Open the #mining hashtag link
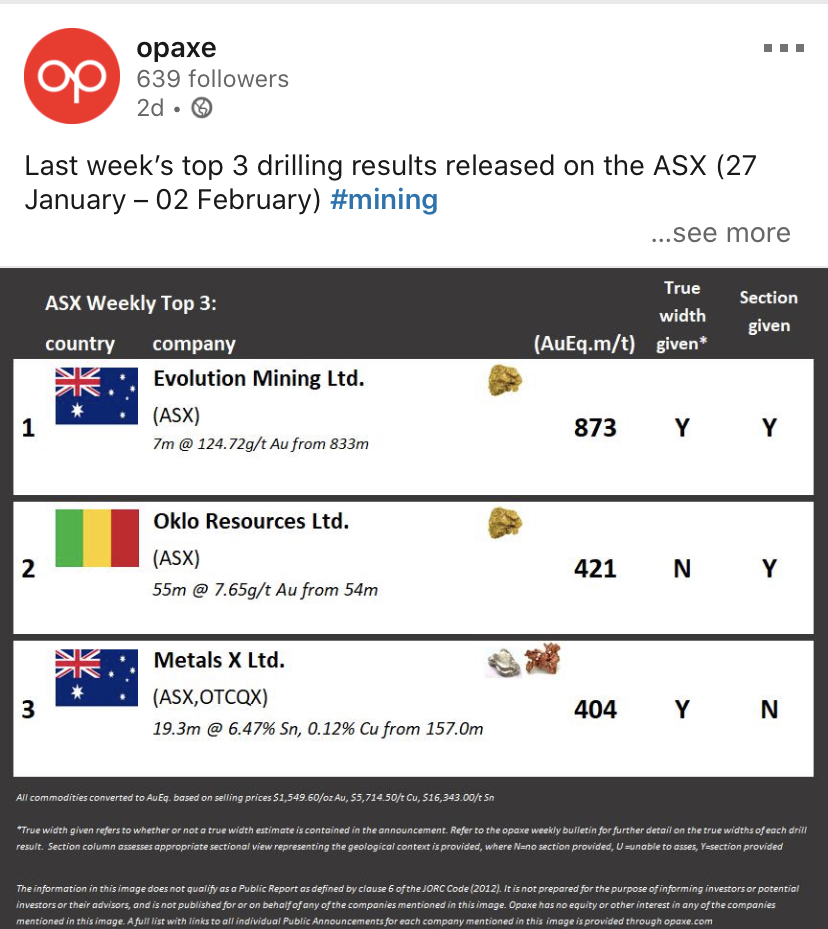The width and height of the screenshot is (828, 929). click(384, 200)
